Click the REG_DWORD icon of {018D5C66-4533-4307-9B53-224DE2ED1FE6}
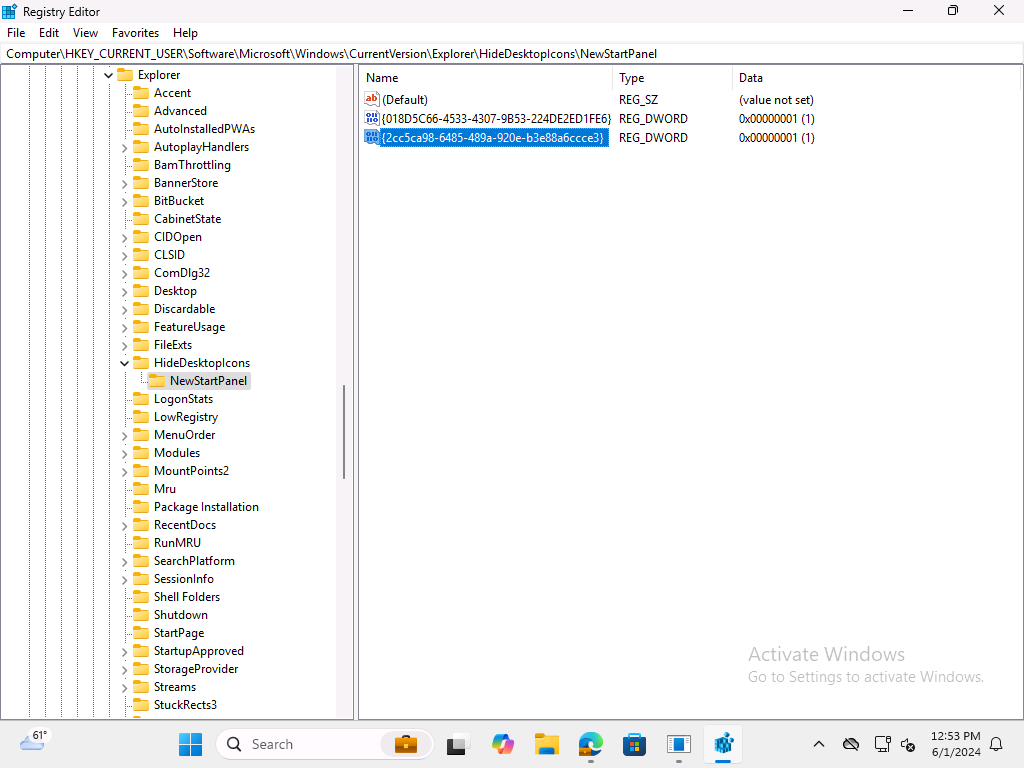This screenshot has width=1024, height=768. pos(371,118)
